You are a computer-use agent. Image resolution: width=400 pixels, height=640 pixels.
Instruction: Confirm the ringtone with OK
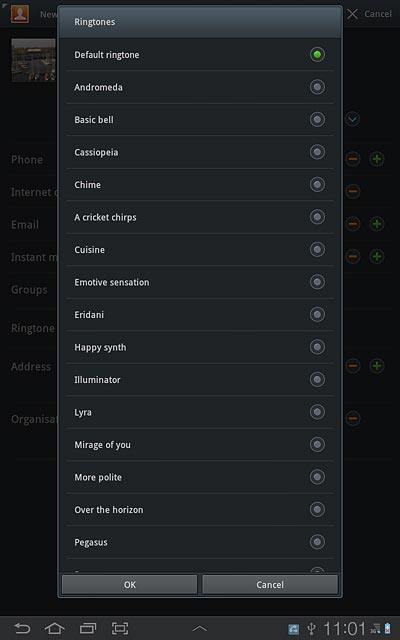click(129, 584)
